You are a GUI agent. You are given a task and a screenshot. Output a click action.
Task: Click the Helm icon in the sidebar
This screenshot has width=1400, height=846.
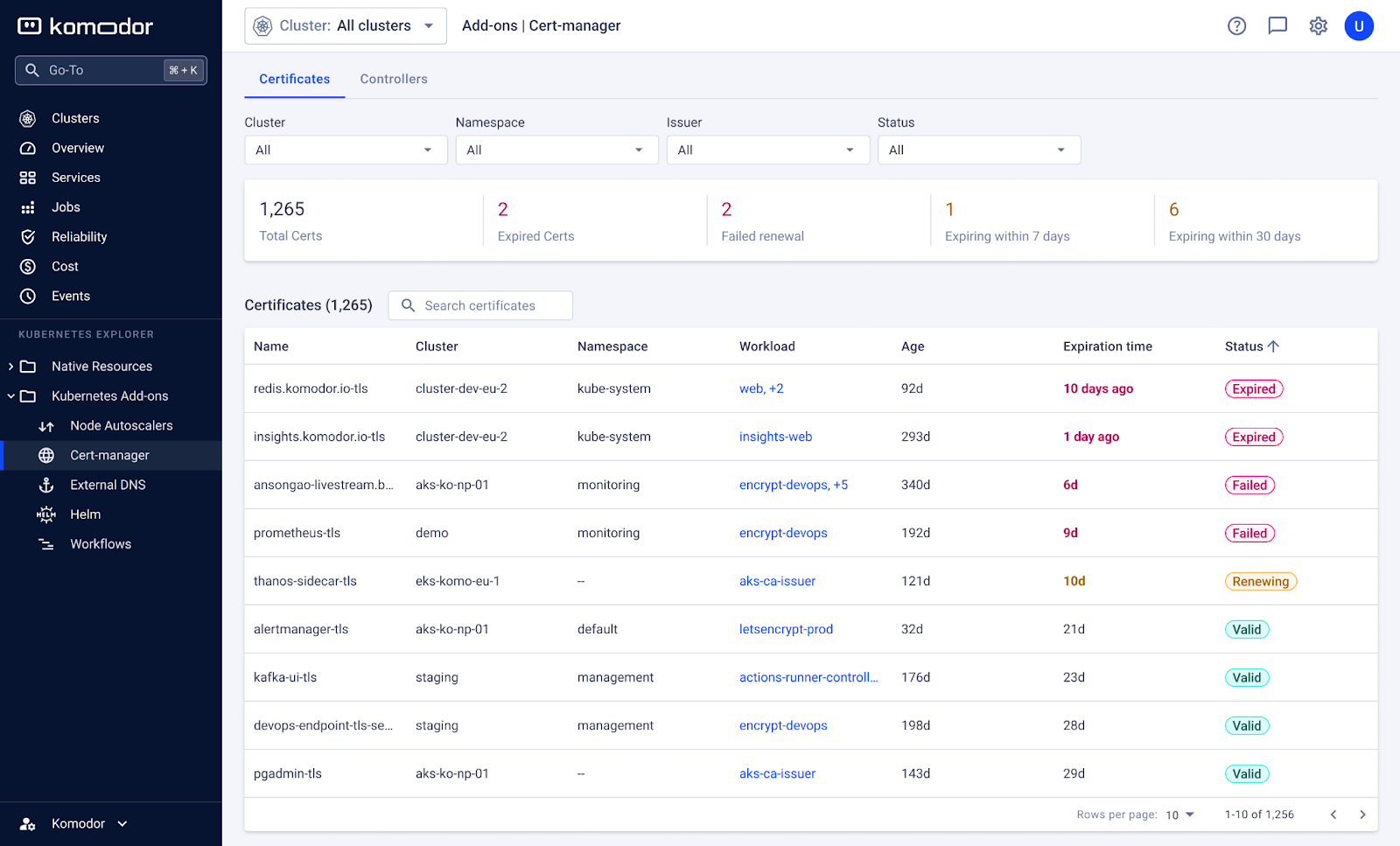click(46, 515)
